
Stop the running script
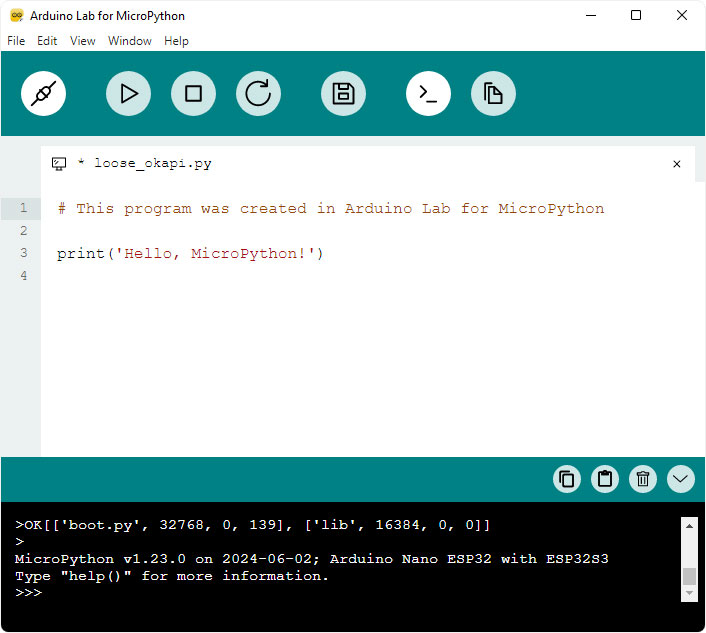193,94
